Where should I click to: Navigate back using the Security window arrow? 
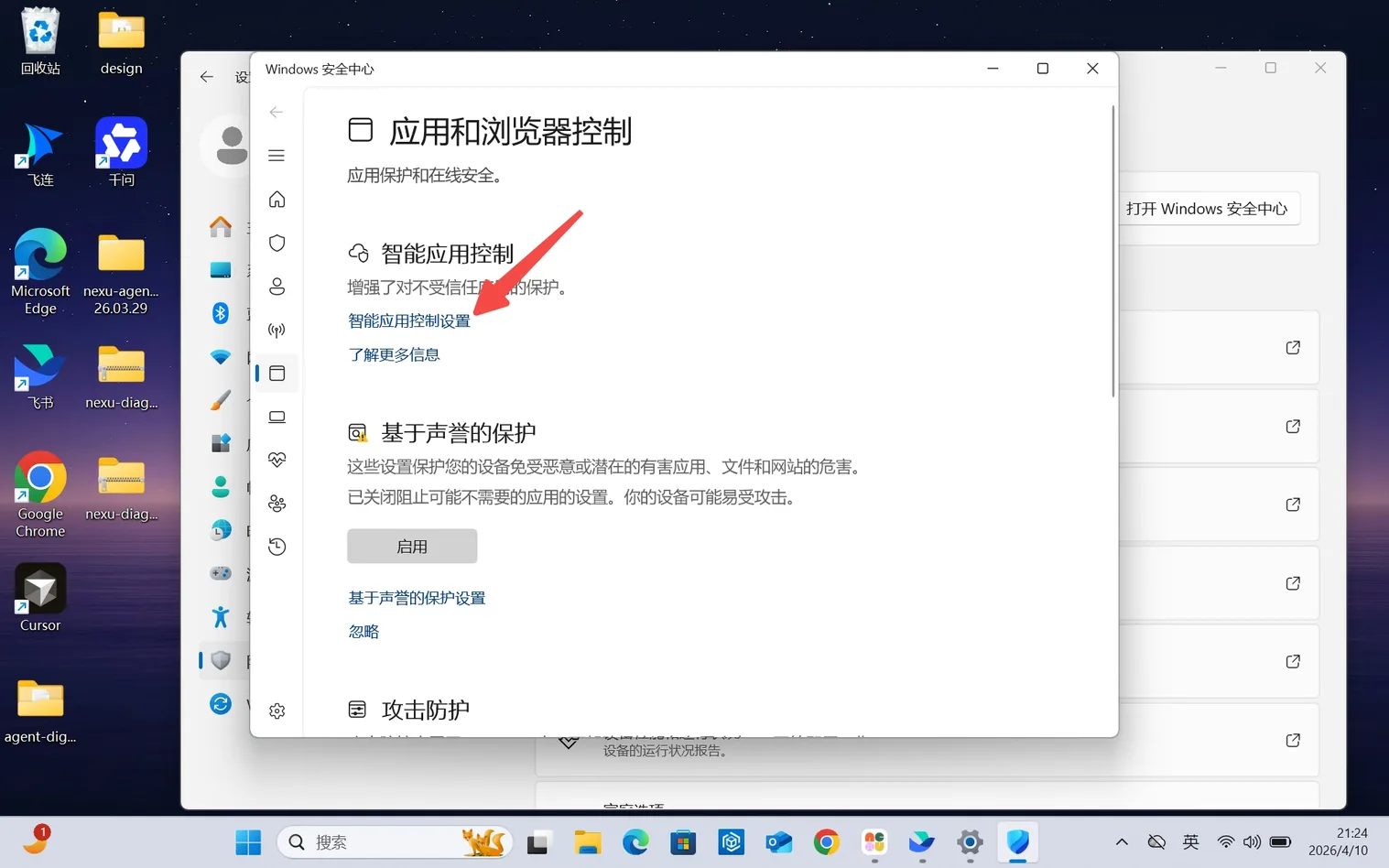pos(277,112)
